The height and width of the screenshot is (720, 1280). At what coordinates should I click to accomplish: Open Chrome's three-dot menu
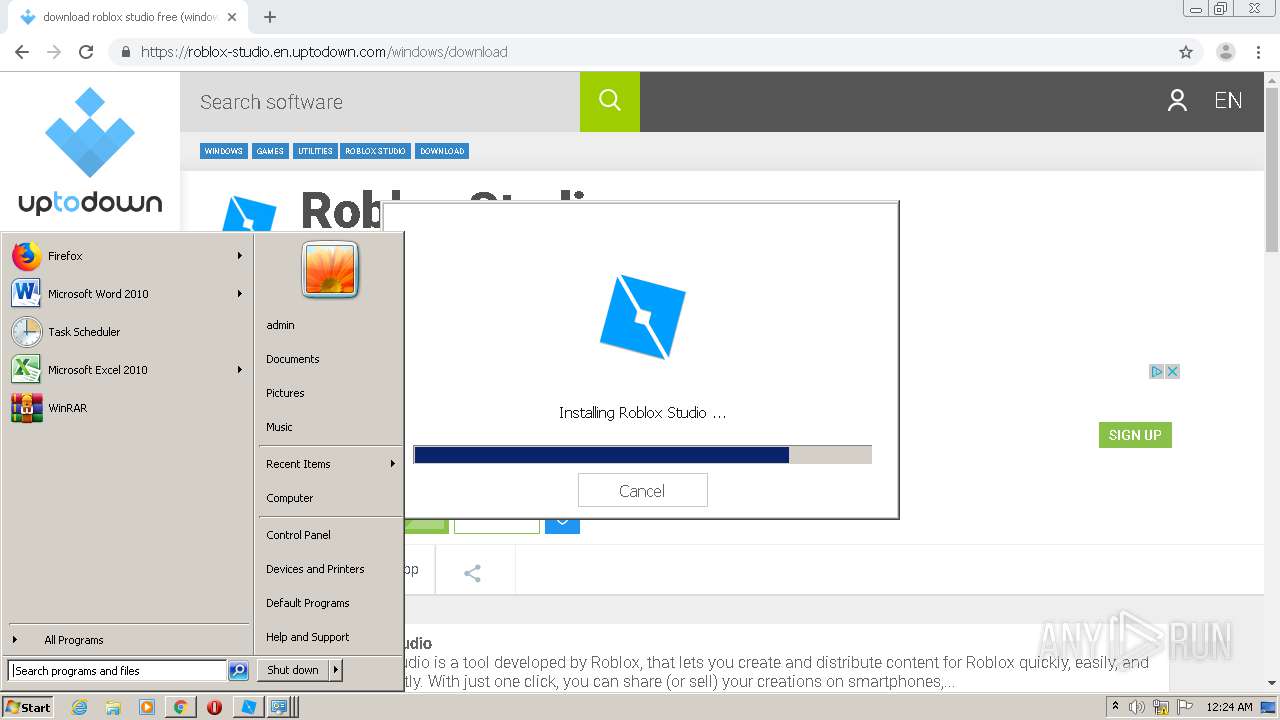pyautogui.click(x=1258, y=52)
